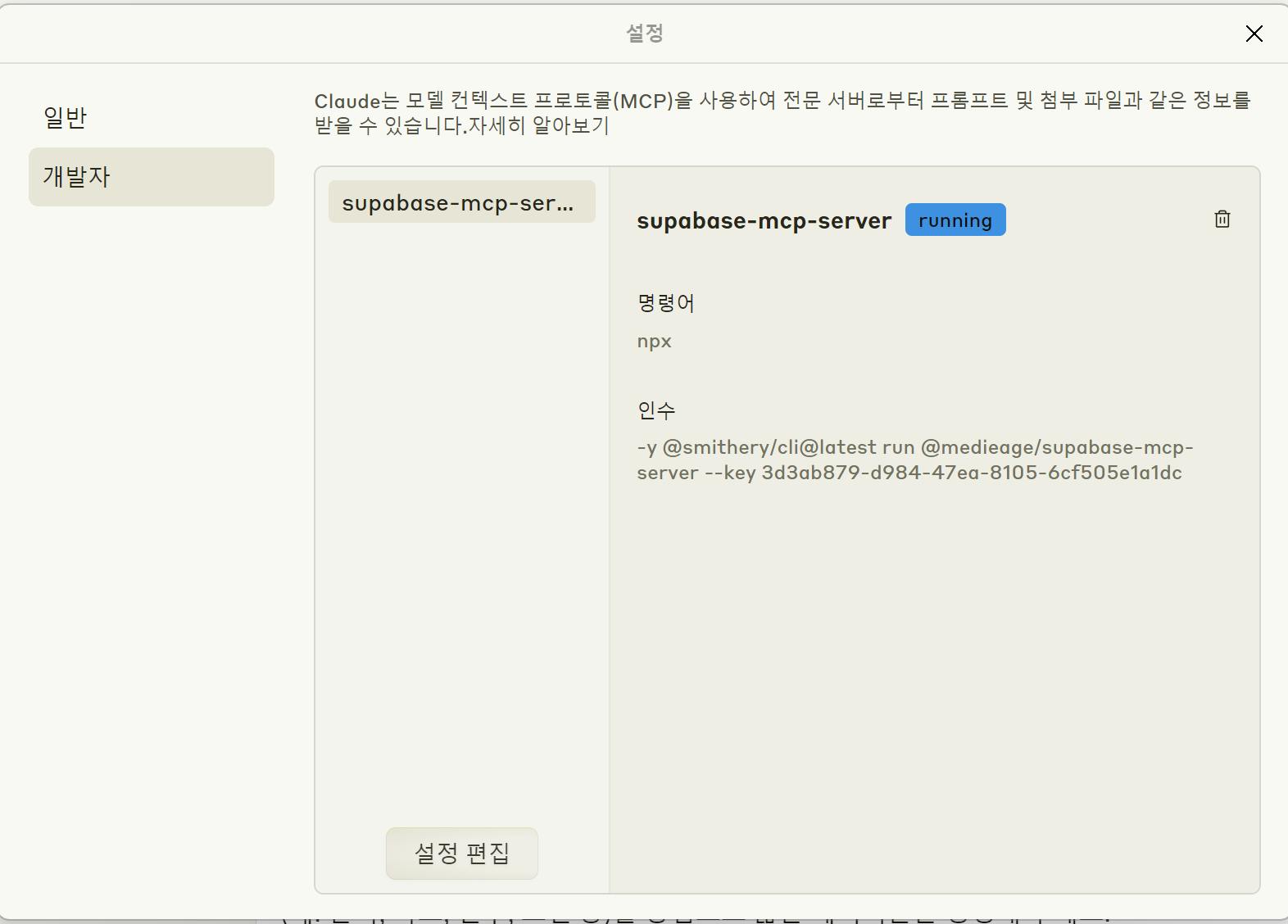Screen dimensions: 1288x924
Task: Click the 명령어 label
Action: [x=665, y=303]
